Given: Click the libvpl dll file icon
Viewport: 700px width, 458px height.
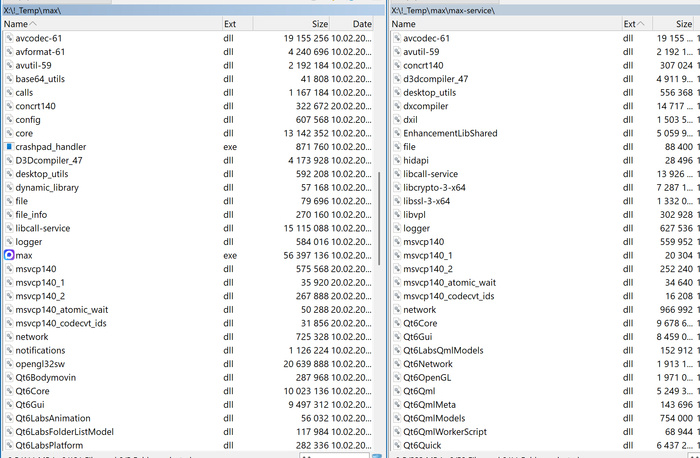Looking at the screenshot, I should [397, 214].
